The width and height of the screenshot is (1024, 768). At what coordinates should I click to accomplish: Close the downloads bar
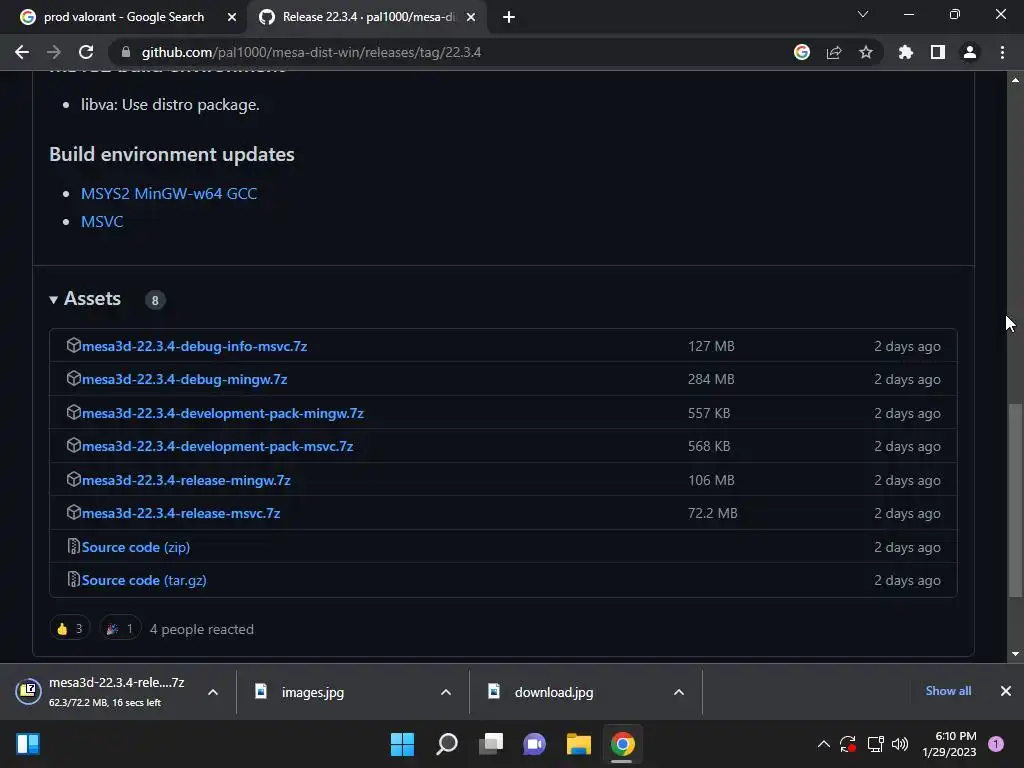pyautogui.click(x=1006, y=691)
